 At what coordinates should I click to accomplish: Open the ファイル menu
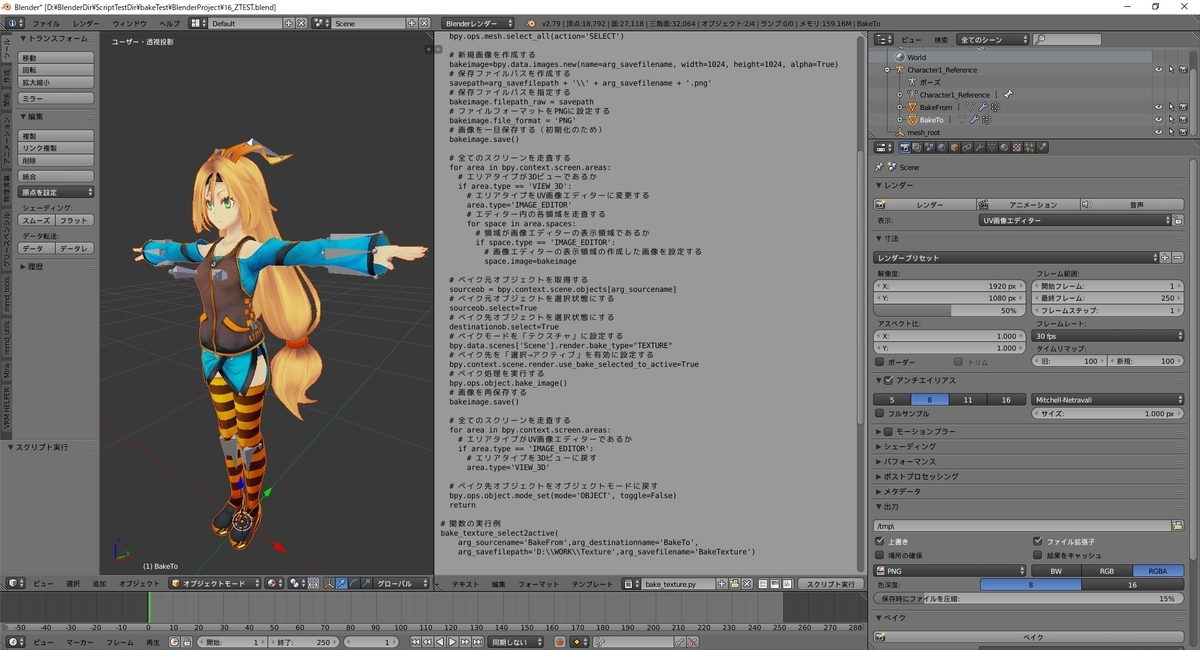click(x=46, y=23)
